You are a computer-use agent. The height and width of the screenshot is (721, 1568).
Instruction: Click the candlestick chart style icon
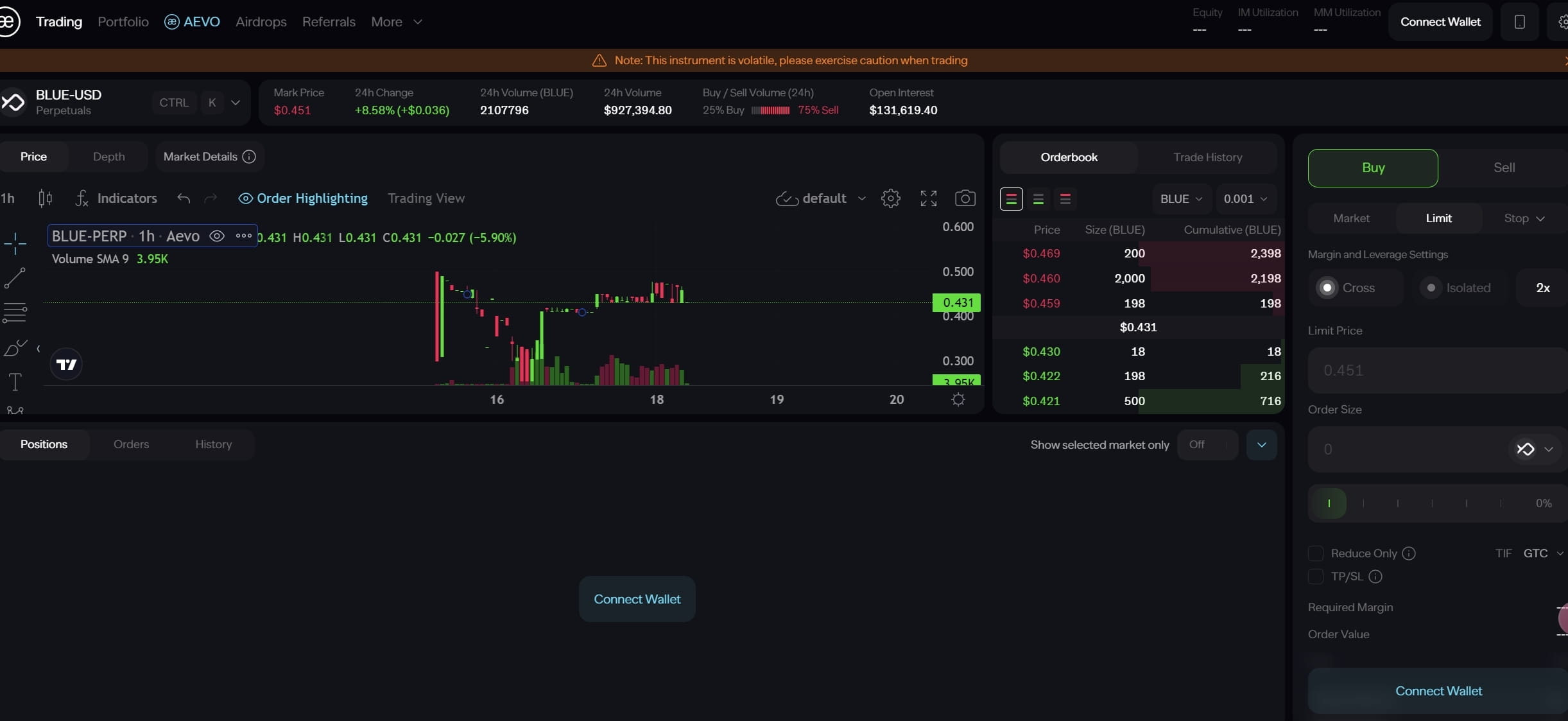[x=45, y=198]
